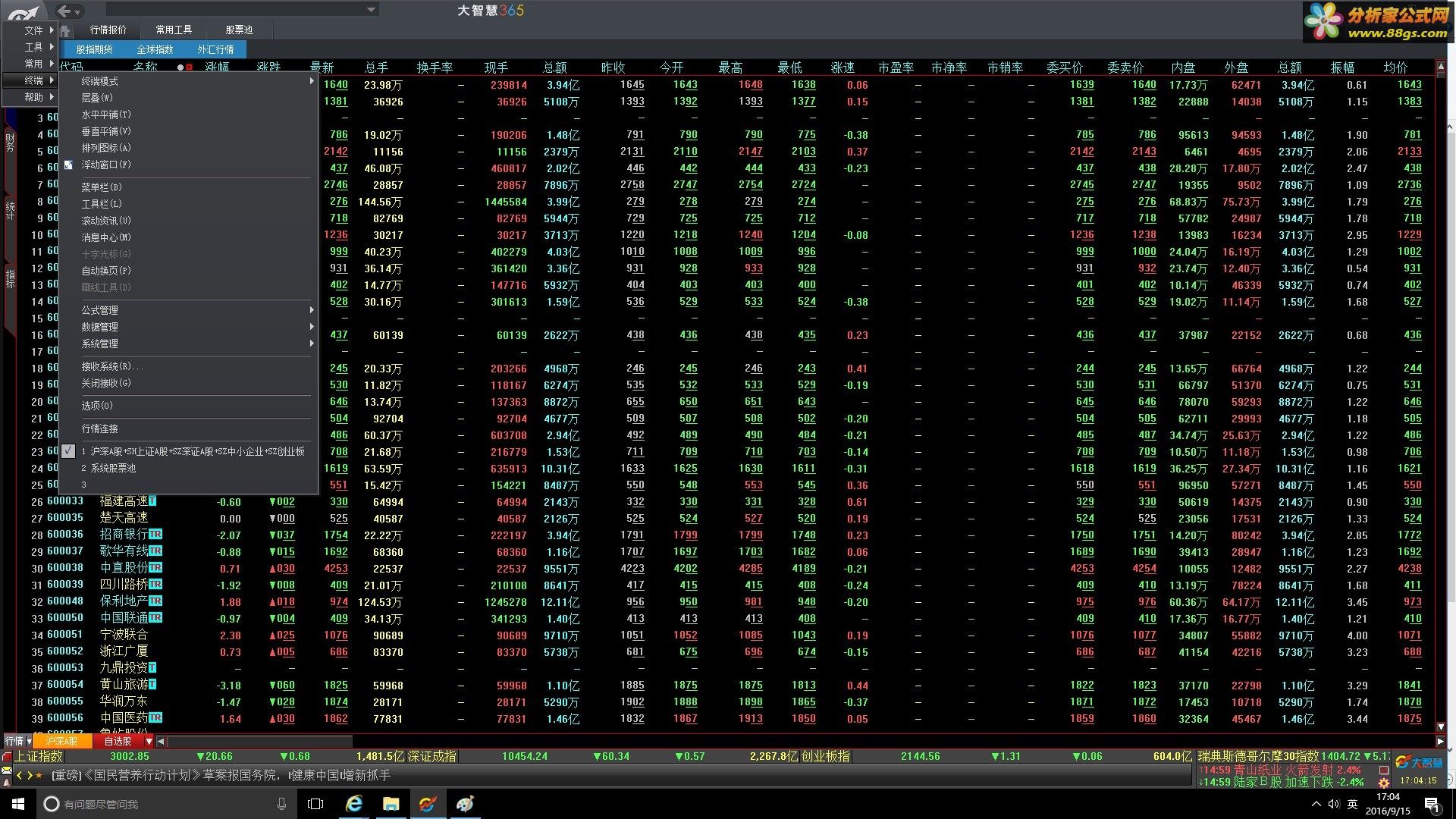The height and width of the screenshot is (819, 1456).
Task: Open the dropdown arrow after 自选股 tab
Action: click(149, 741)
